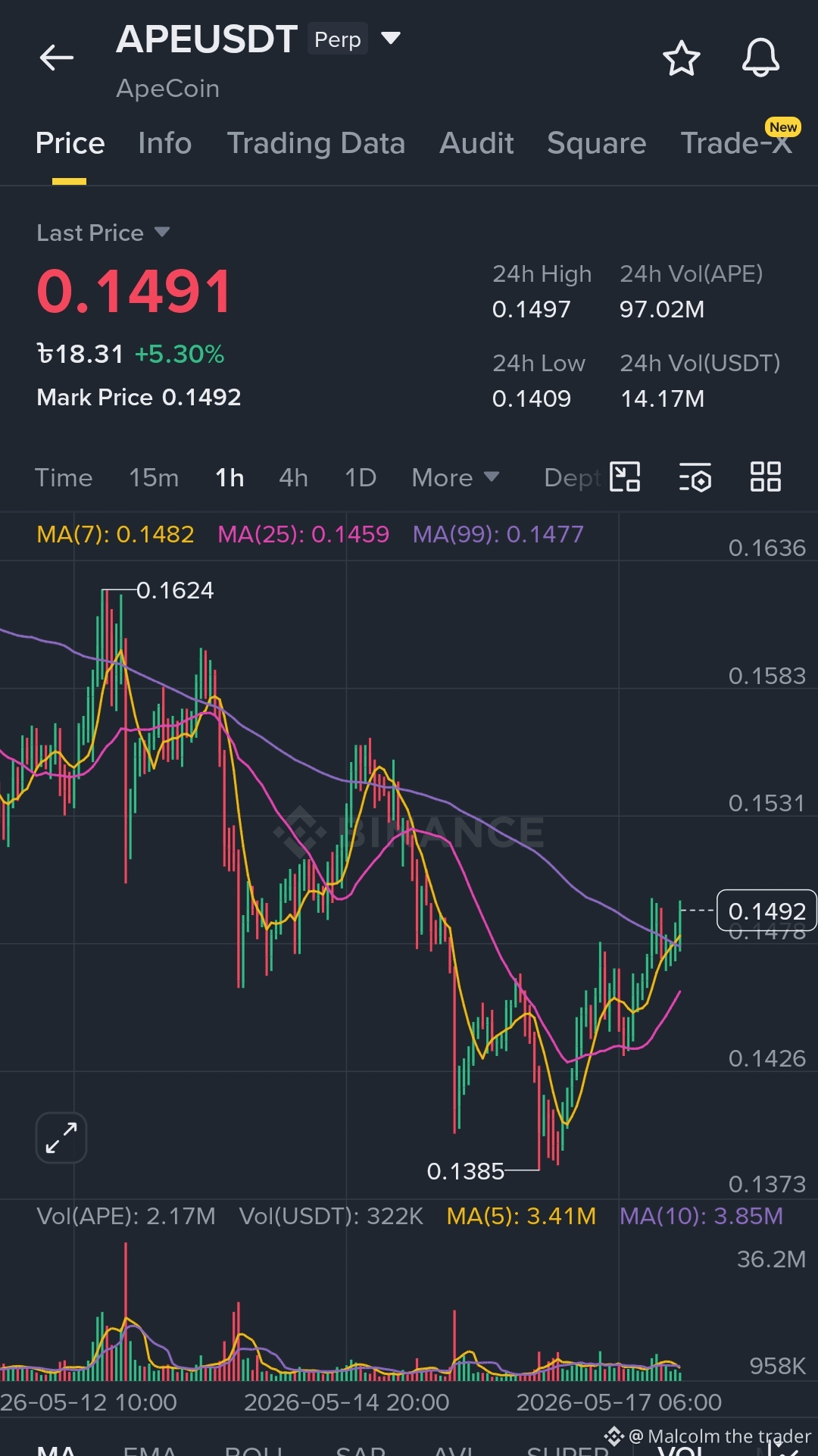
Task: Open the multi-chart grid layout icon
Action: click(x=766, y=477)
